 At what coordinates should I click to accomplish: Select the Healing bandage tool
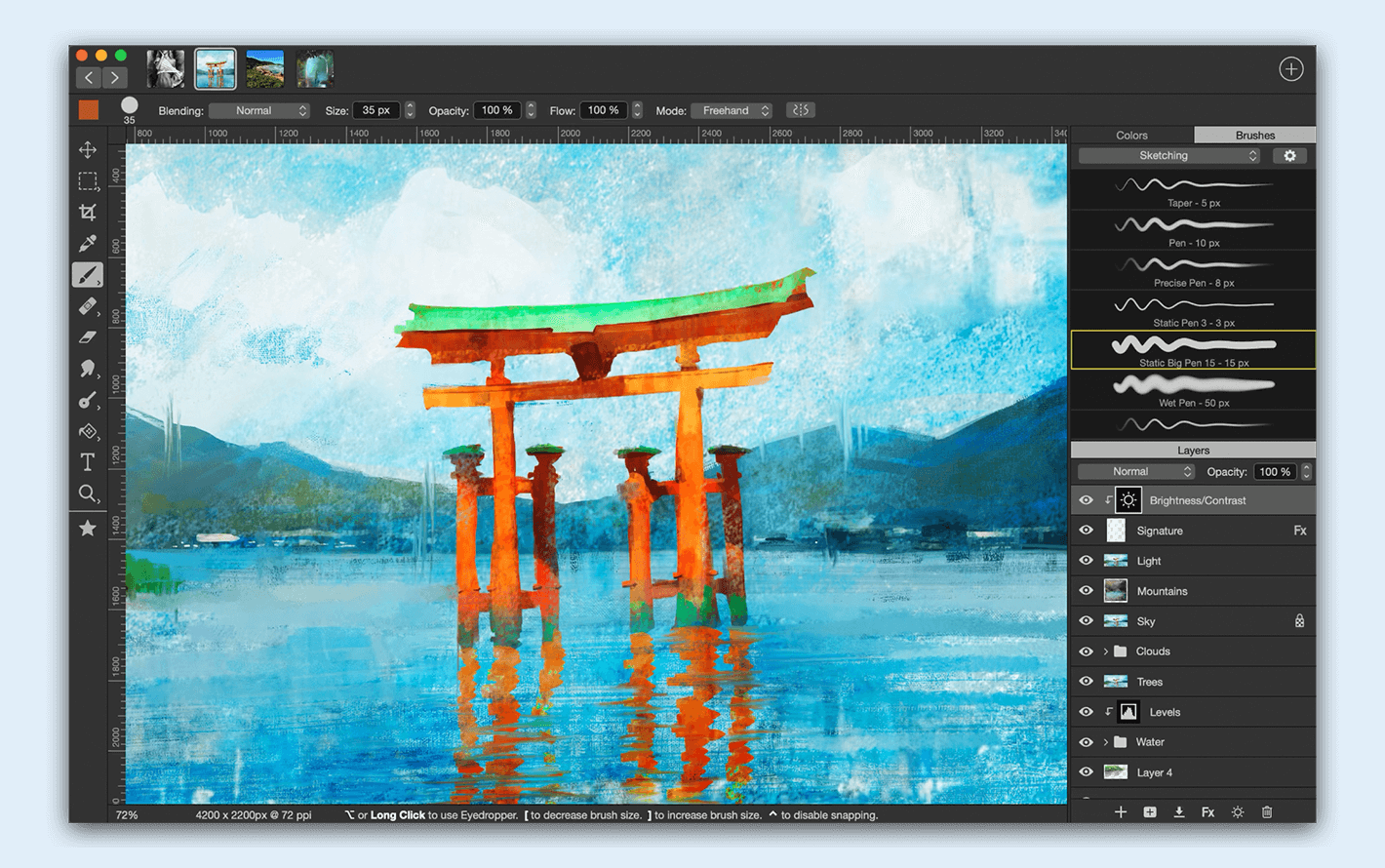click(x=88, y=306)
